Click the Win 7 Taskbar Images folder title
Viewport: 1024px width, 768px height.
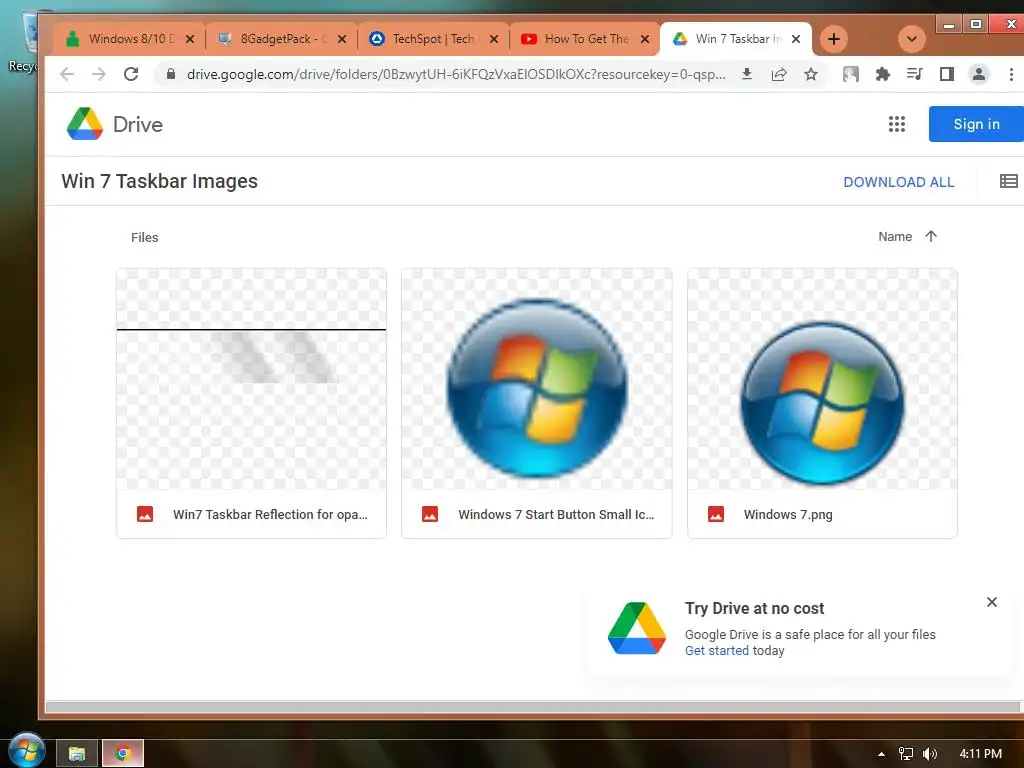tap(159, 181)
